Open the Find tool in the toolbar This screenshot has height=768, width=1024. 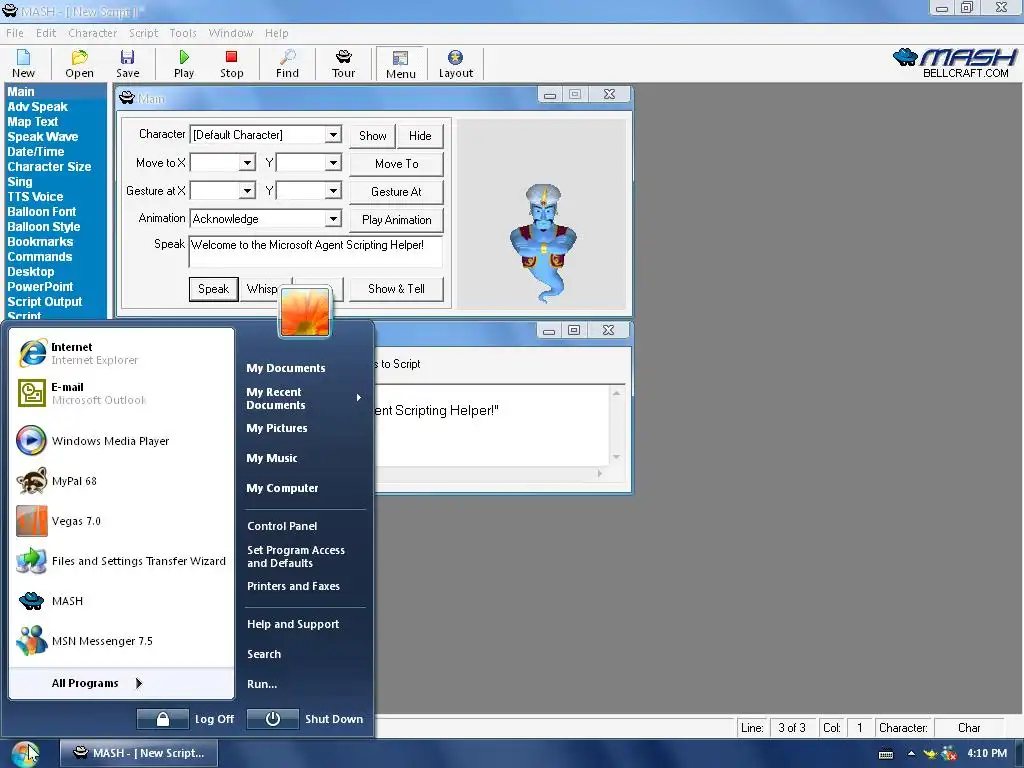pos(287,64)
